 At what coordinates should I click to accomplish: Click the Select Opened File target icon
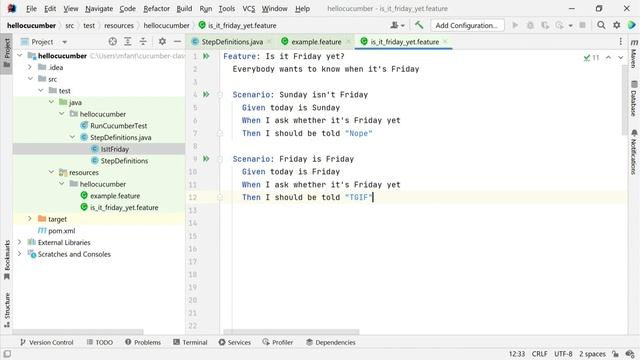click(113, 42)
